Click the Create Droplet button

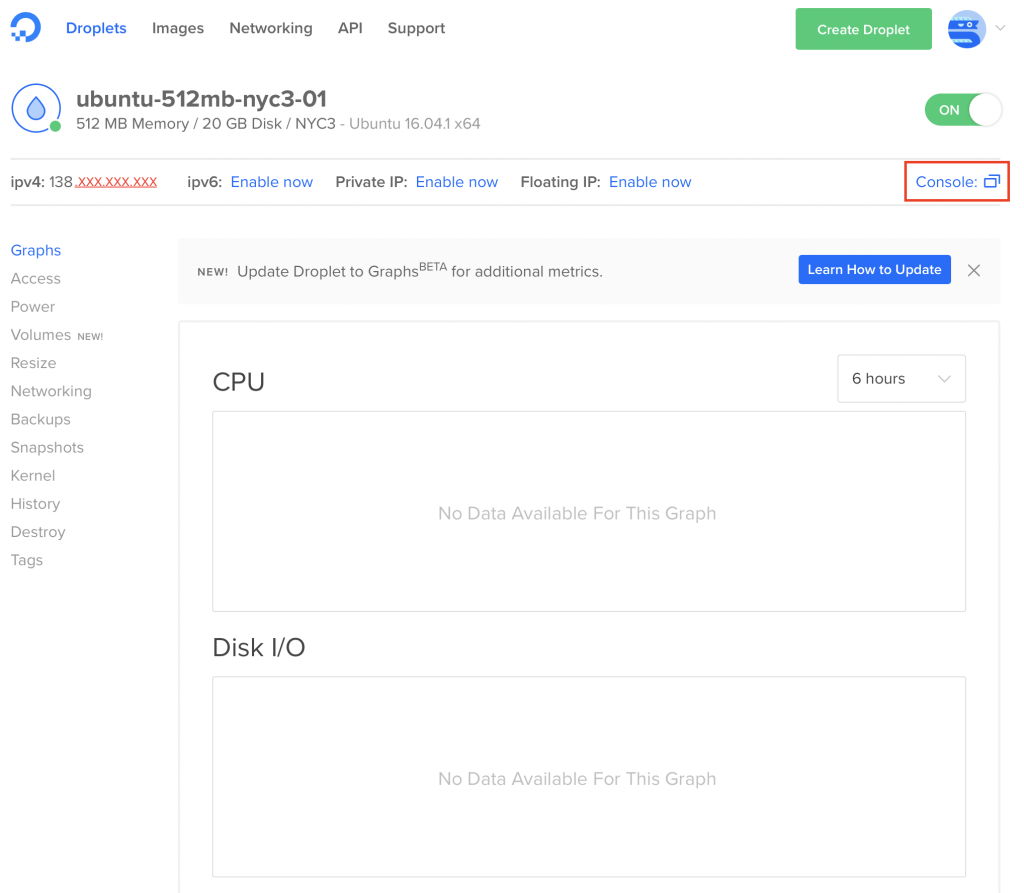coord(863,29)
